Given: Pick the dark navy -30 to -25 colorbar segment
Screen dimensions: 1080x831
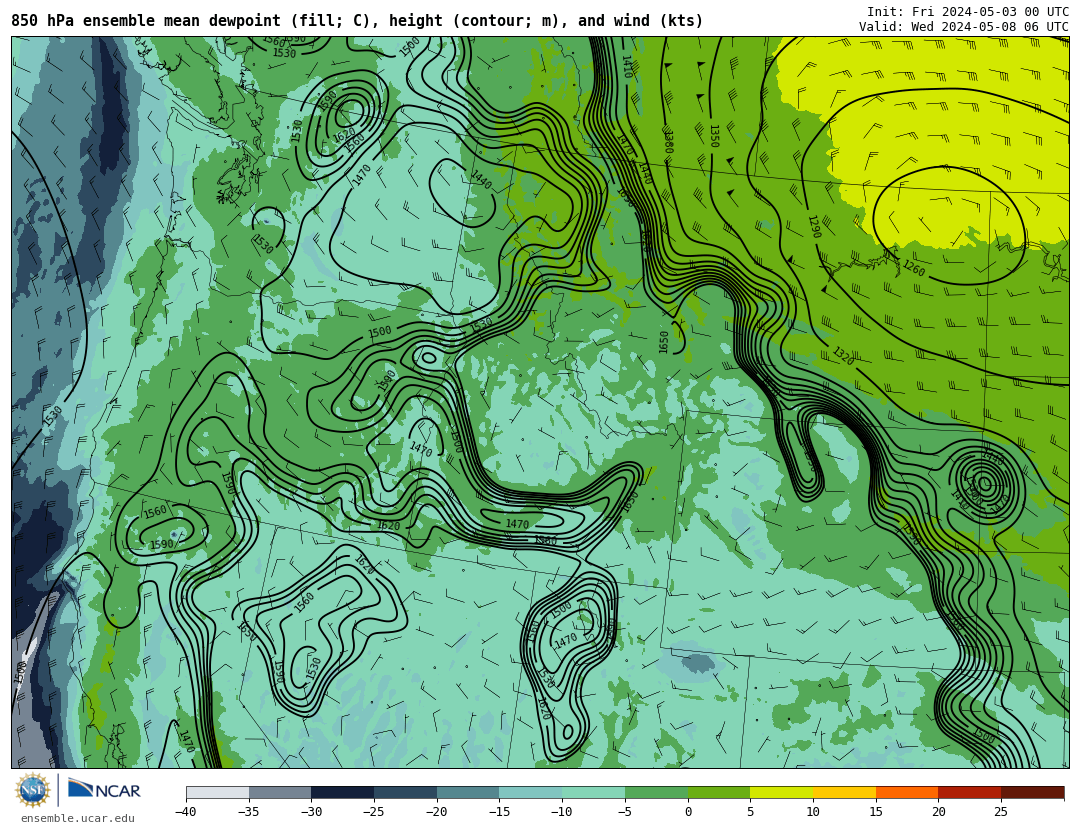Looking at the screenshot, I should 343,792.
